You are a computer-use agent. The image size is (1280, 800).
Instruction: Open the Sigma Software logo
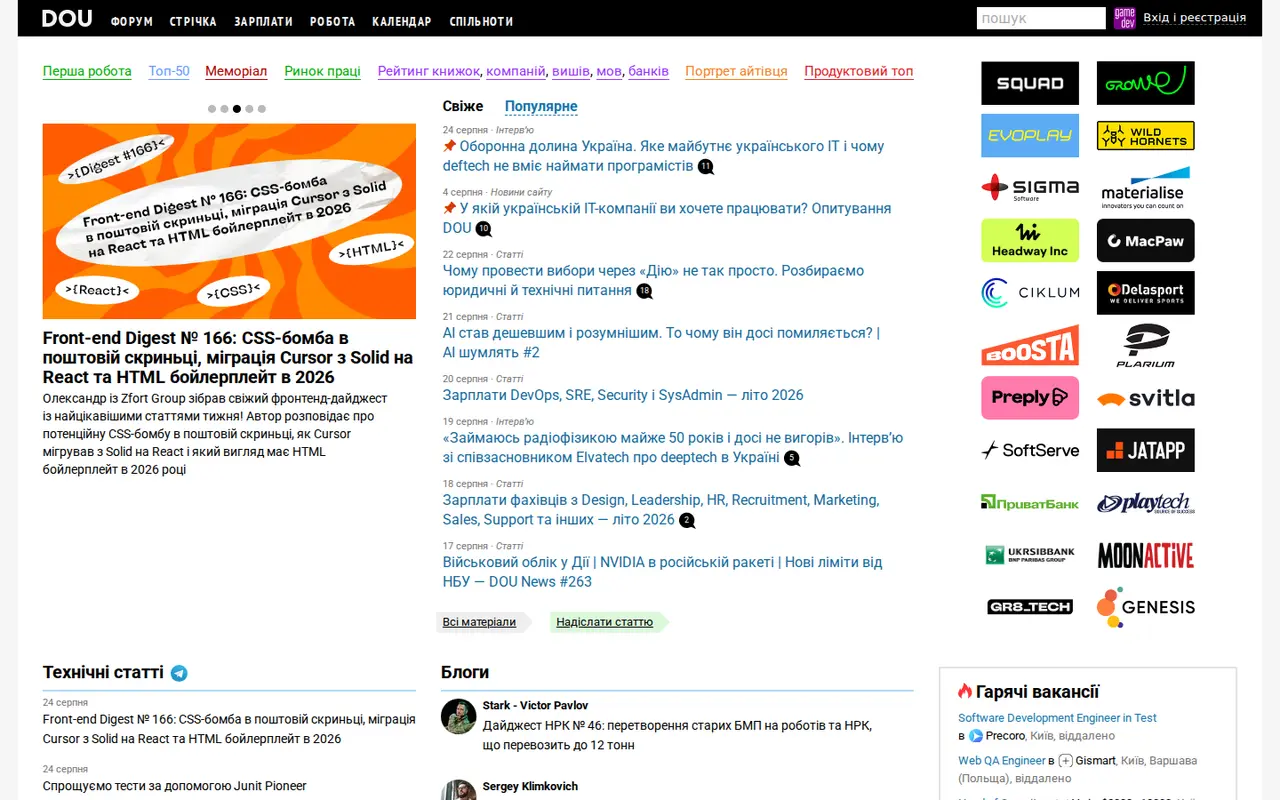[1030, 188]
